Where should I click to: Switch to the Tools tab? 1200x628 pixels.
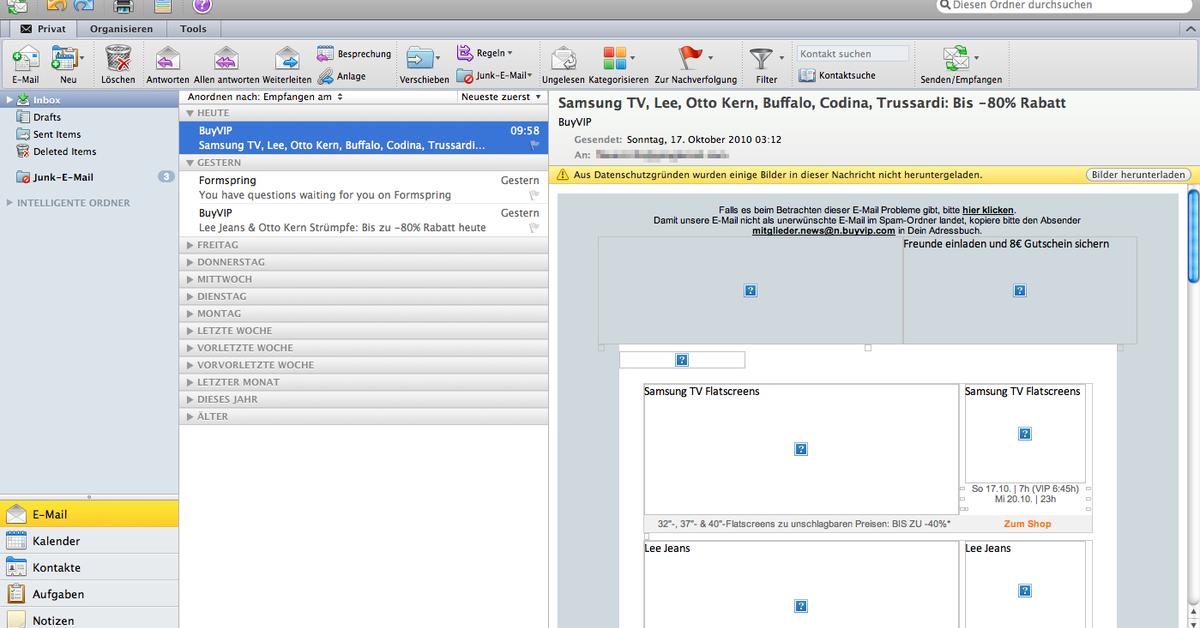pos(194,29)
